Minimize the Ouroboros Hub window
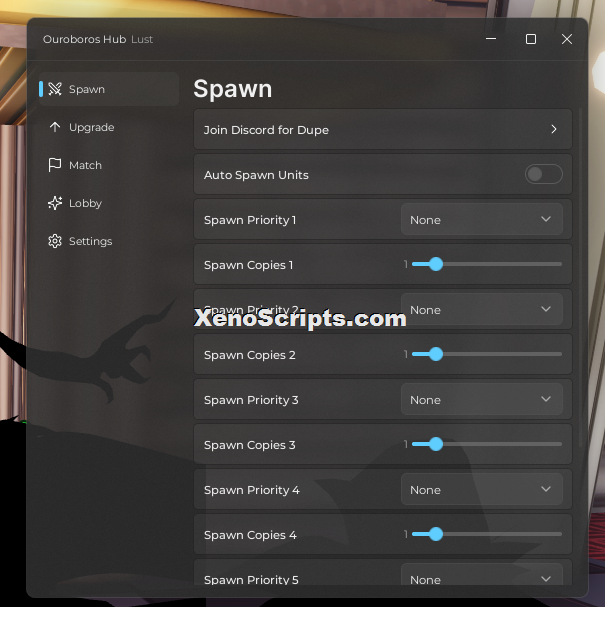 coord(491,39)
